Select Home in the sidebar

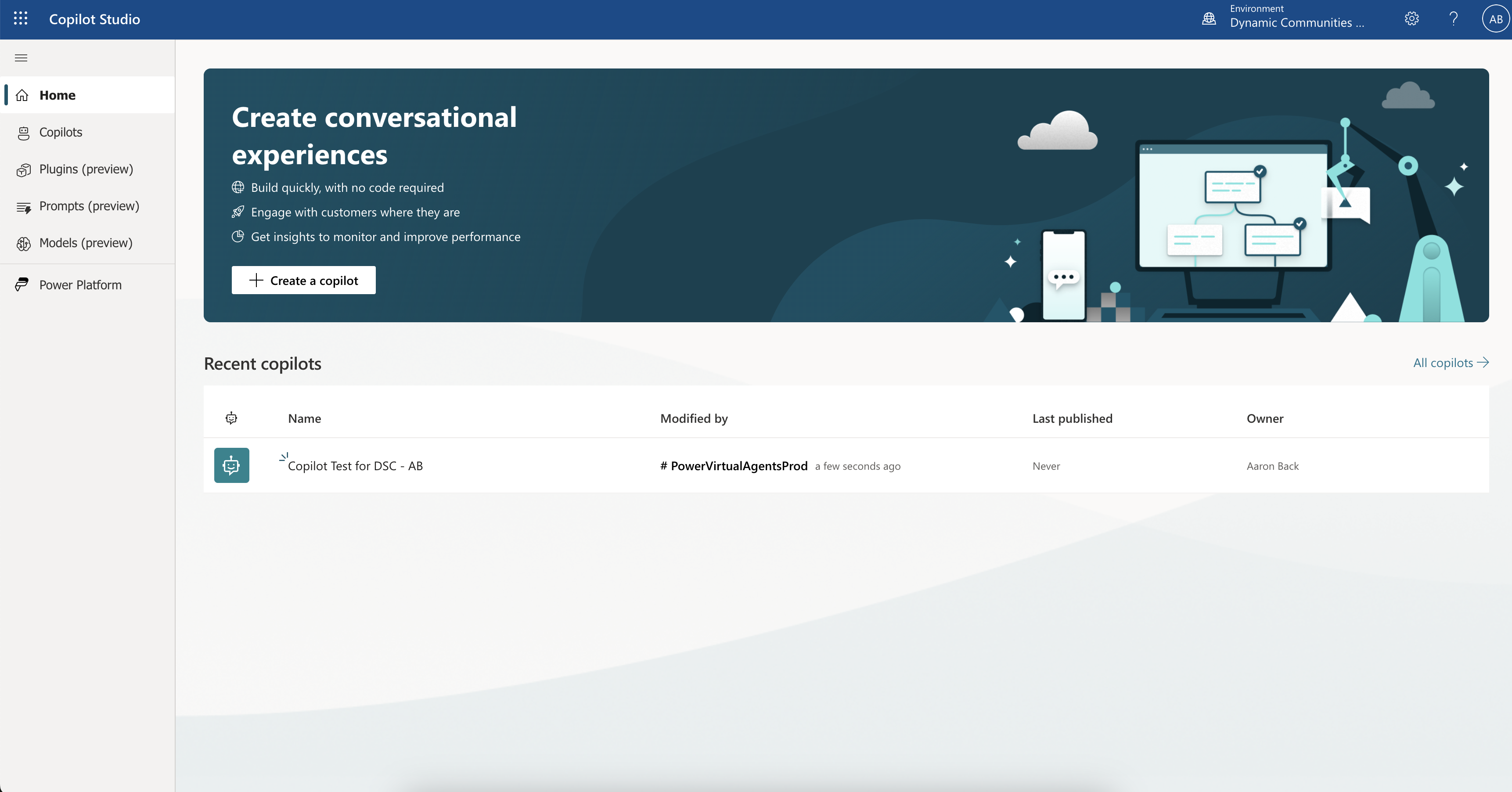[x=87, y=95]
